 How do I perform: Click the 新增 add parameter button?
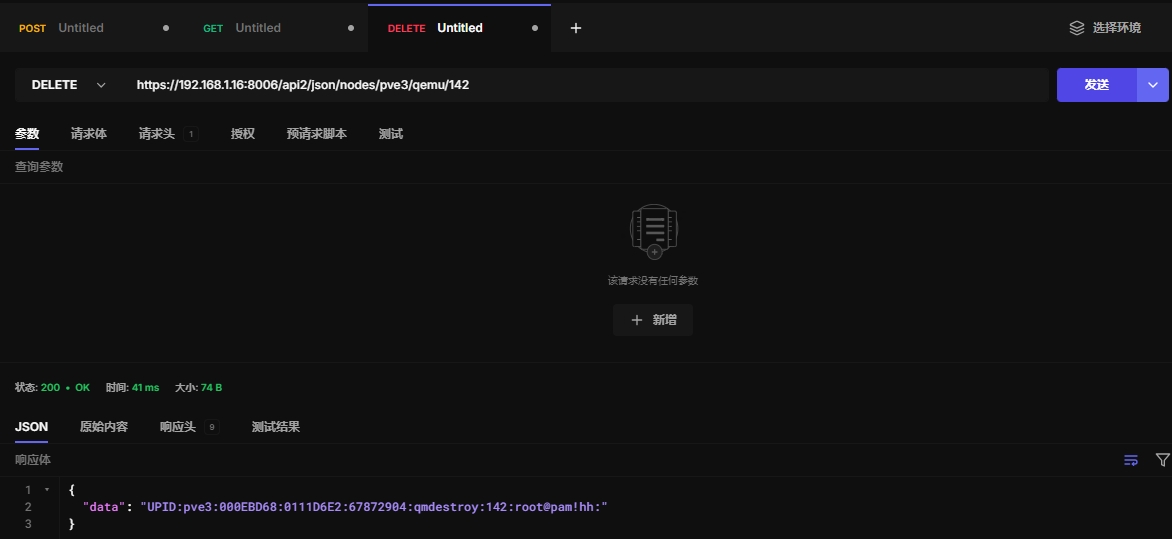(653, 320)
